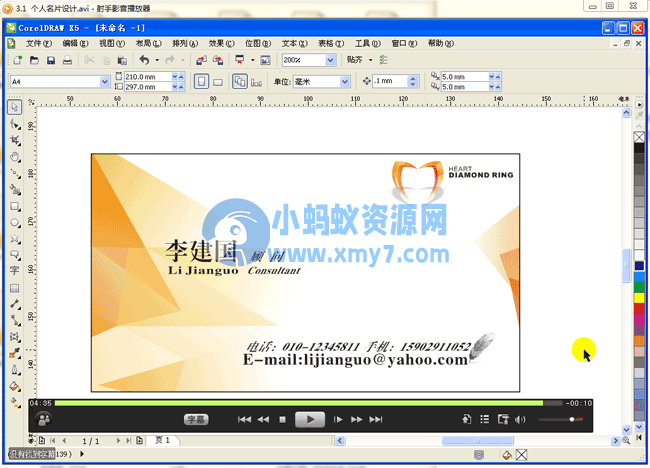The height and width of the screenshot is (468, 650).
Task: Mute the player volume
Action: click(x=520, y=420)
